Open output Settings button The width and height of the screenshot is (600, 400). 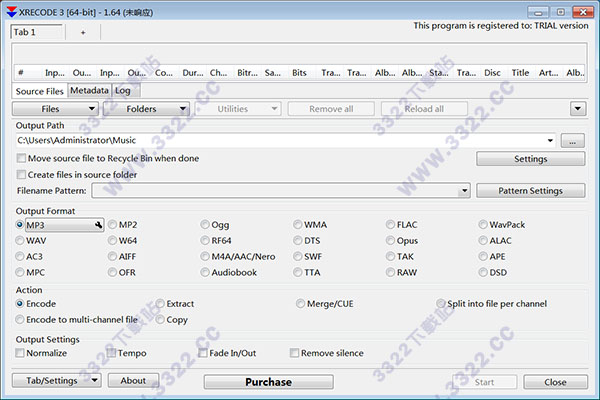click(x=530, y=159)
